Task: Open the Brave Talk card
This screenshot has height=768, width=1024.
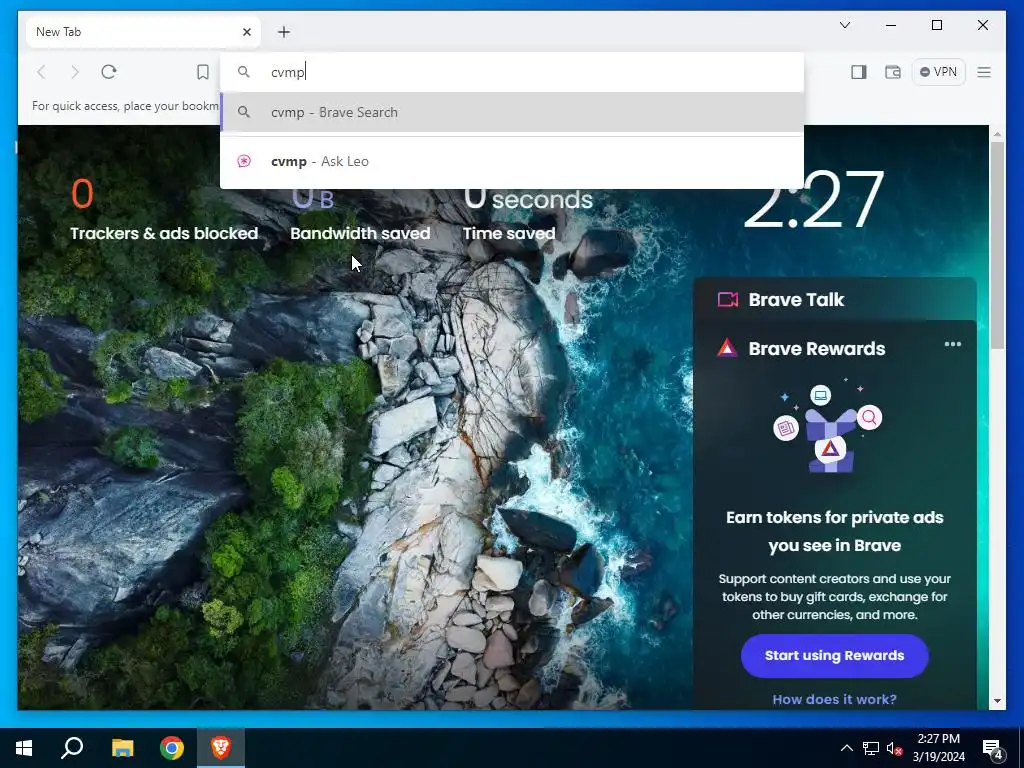Action: 835,299
